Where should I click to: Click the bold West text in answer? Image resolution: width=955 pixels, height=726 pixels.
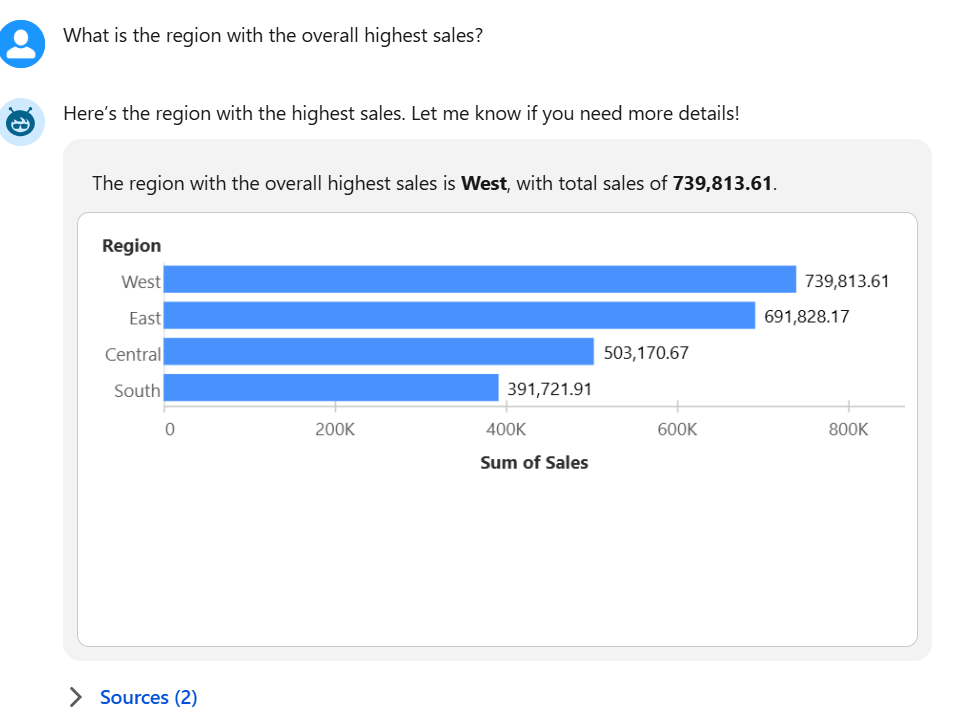(483, 184)
